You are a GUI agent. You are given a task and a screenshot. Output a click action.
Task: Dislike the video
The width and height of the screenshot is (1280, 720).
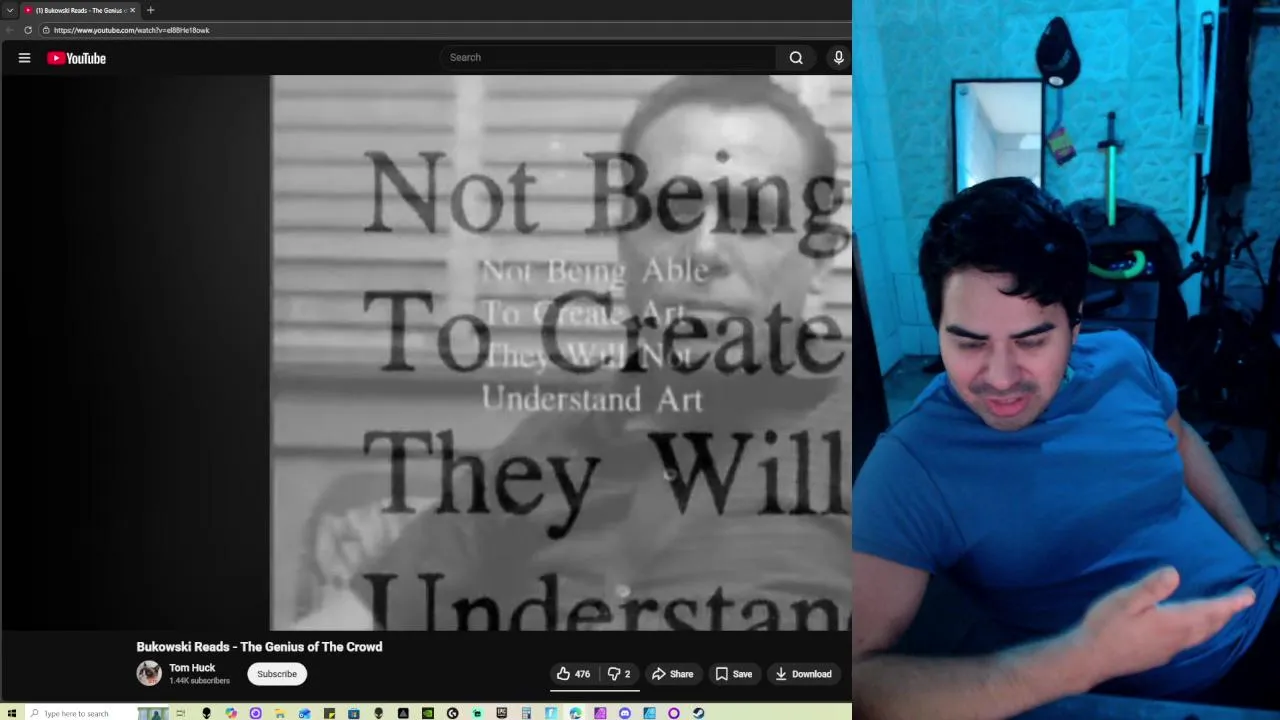click(619, 674)
